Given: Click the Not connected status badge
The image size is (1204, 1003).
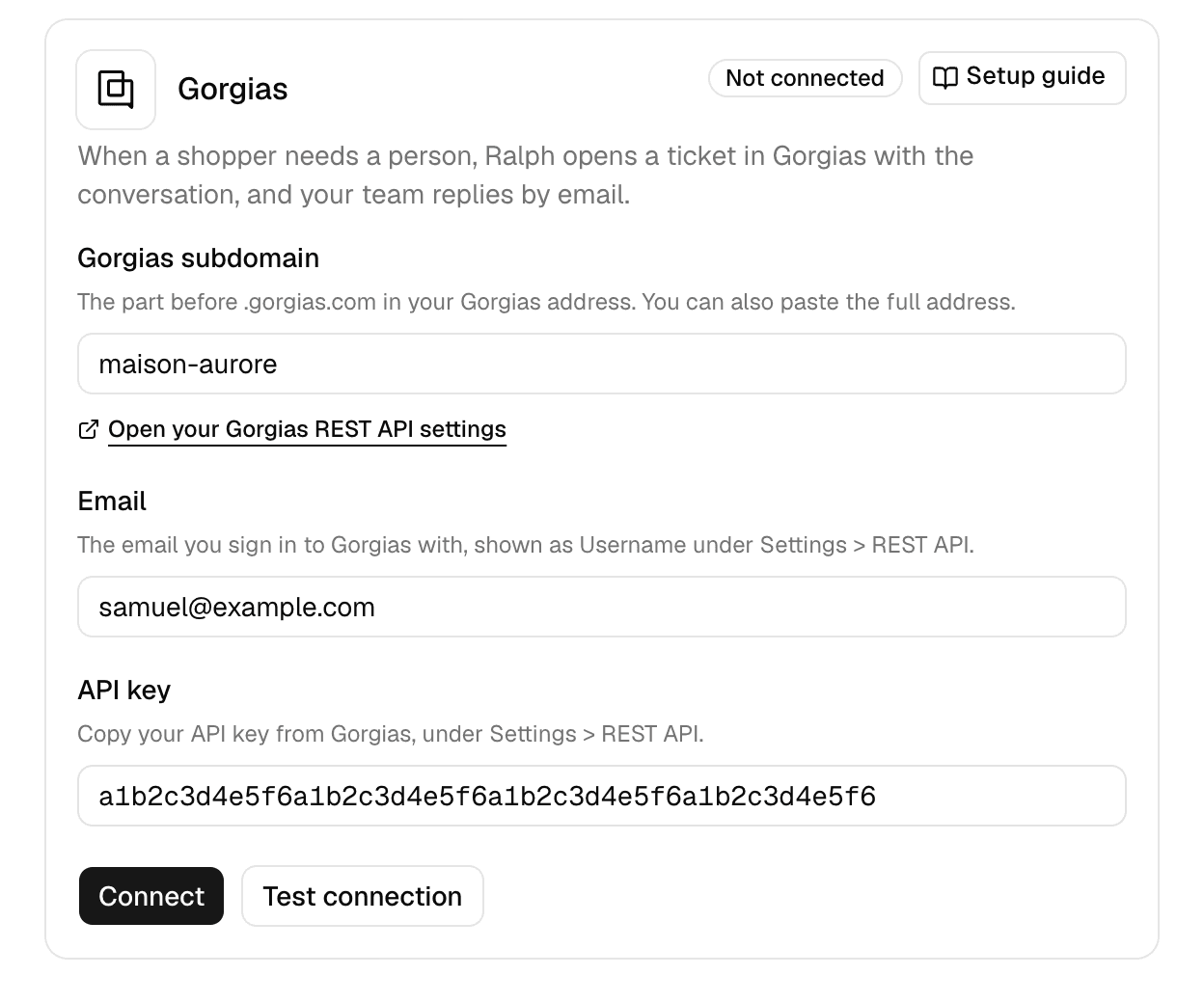Looking at the screenshot, I should click(x=805, y=78).
